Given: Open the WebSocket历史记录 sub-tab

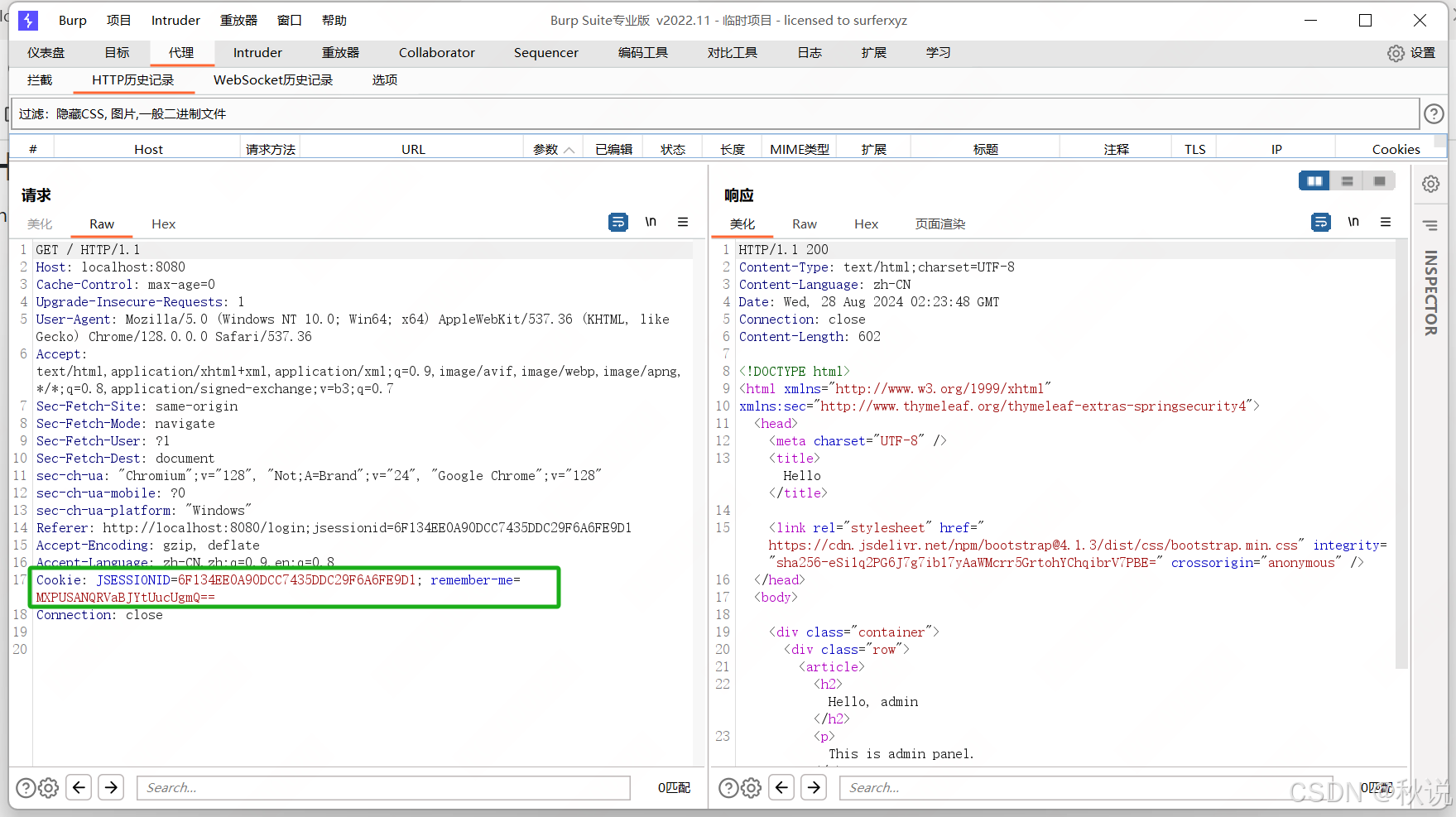Looking at the screenshot, I should (273, 80).
